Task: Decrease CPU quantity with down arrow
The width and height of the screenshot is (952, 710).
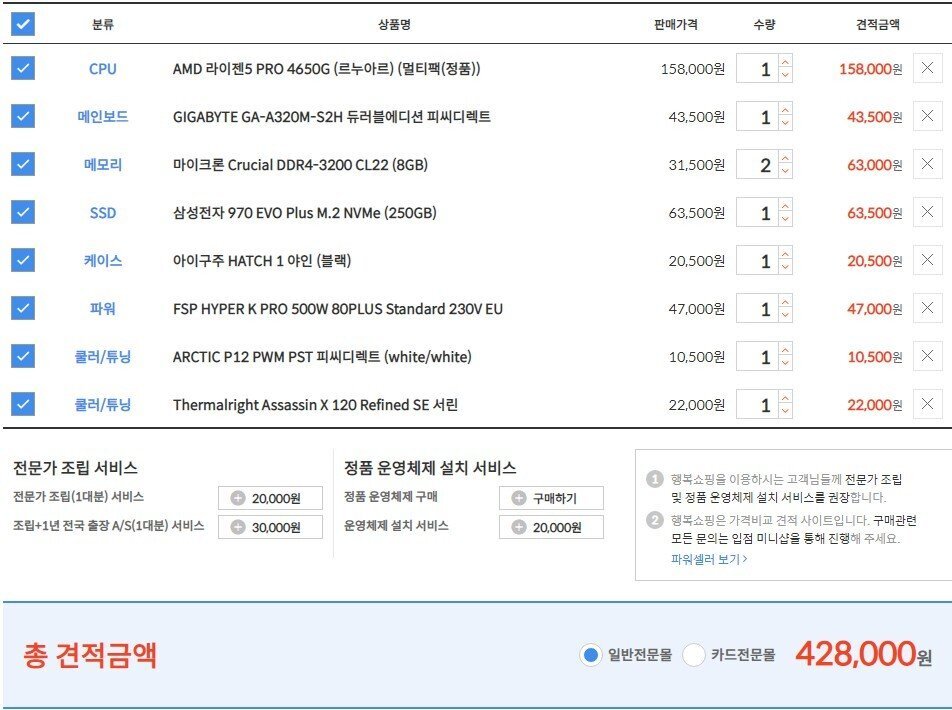Action: (x=785, y=75)
